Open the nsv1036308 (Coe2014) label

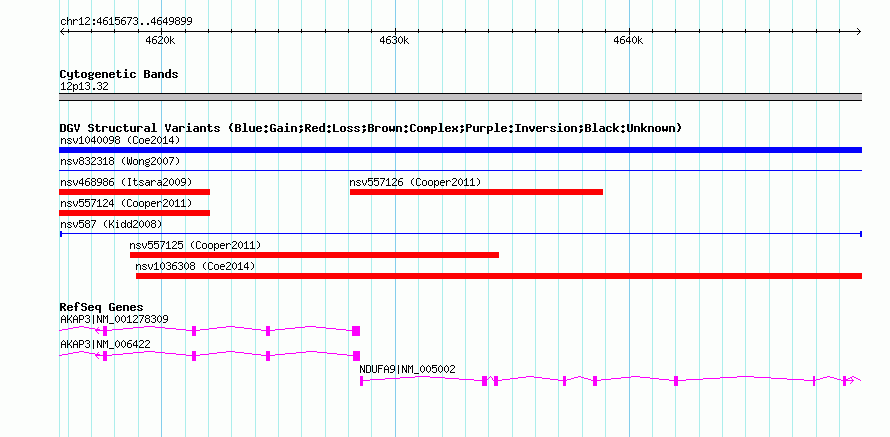click(195, 266)
